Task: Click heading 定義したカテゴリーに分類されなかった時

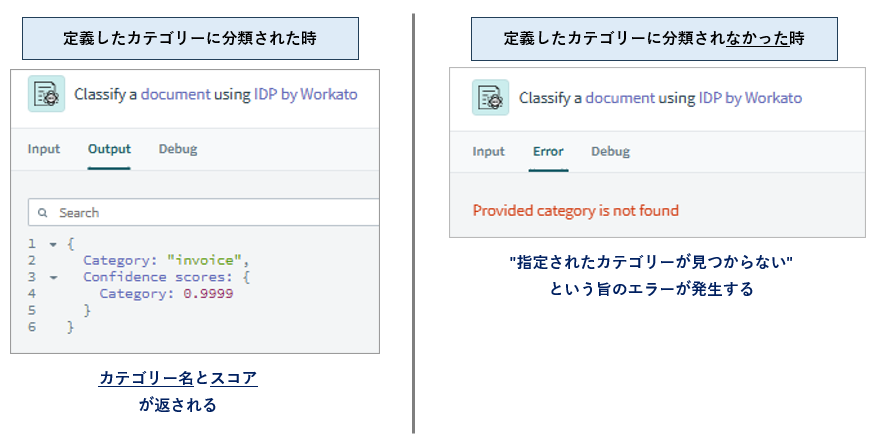Action: point(654,39)
